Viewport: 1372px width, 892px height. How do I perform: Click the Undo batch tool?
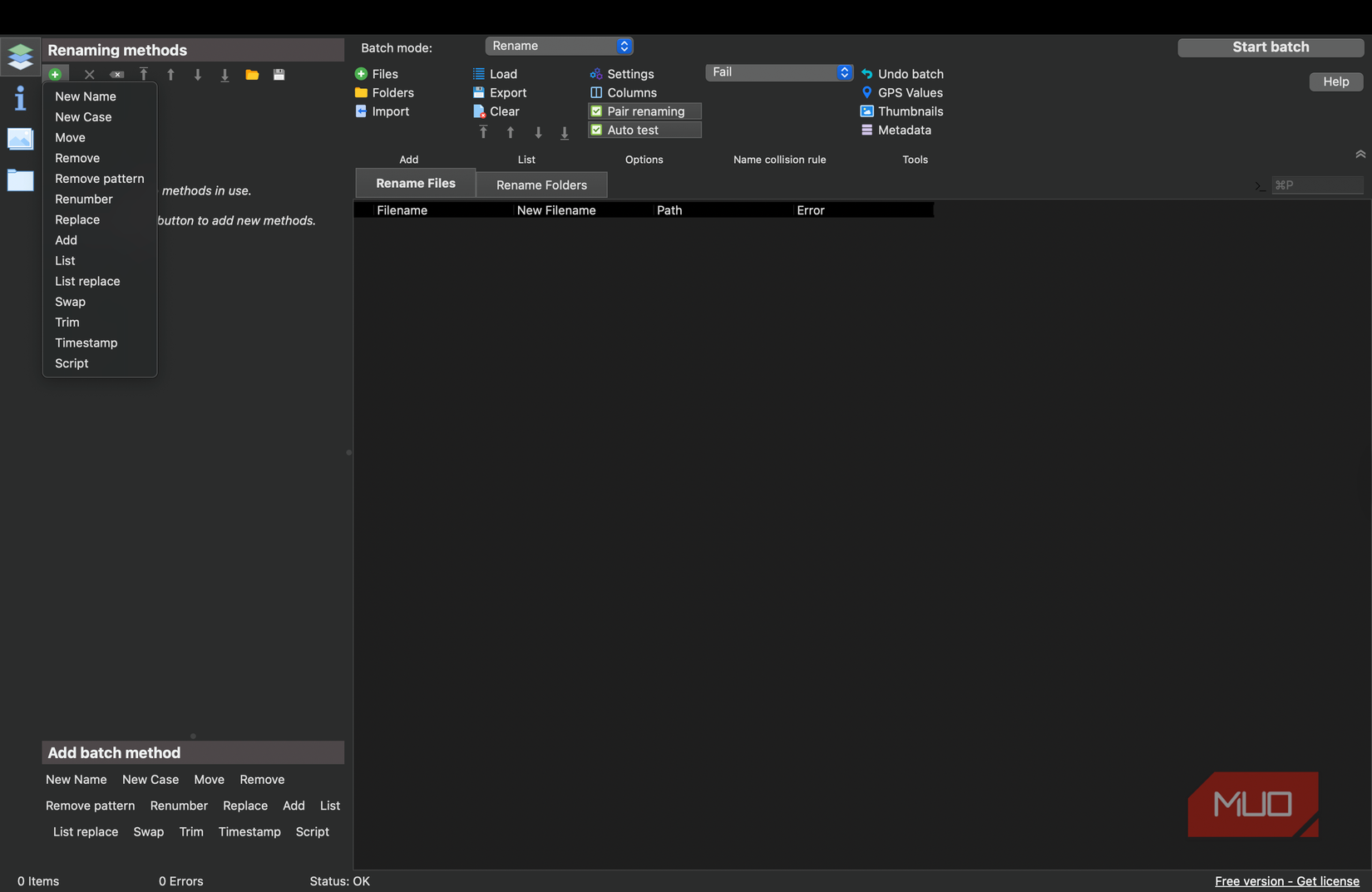click(902, 74)
